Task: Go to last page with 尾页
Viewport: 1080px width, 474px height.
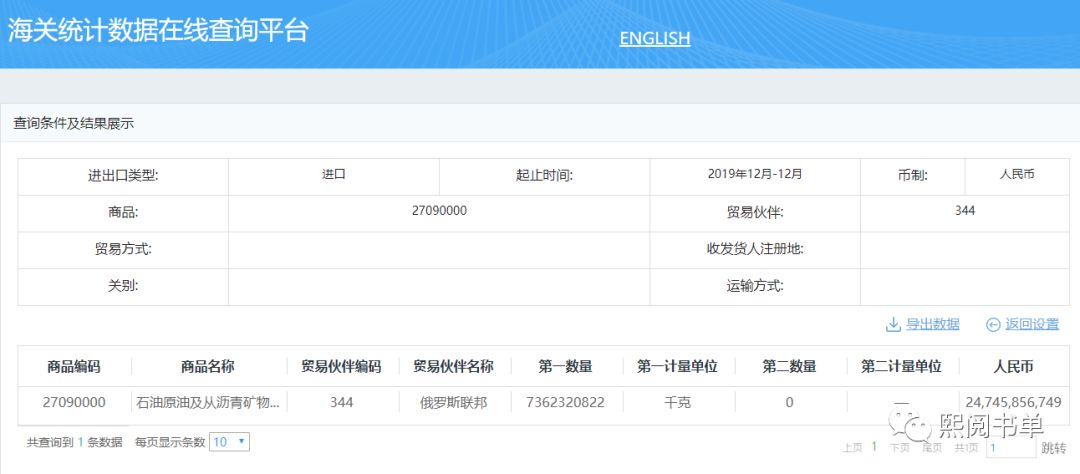Action: click(932, 448)
